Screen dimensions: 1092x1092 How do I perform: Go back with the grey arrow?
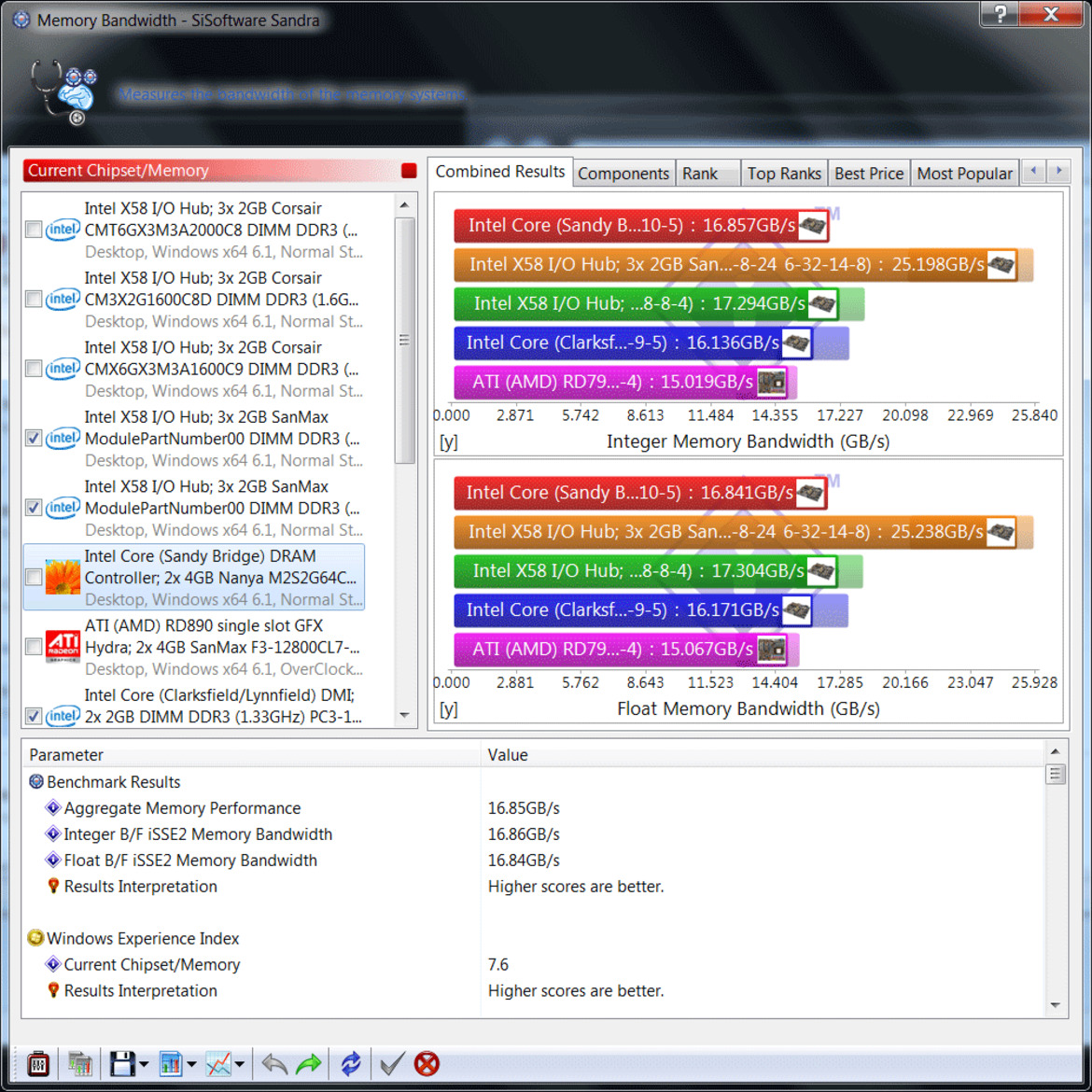pyautogui.click(x=273, y=1064)
